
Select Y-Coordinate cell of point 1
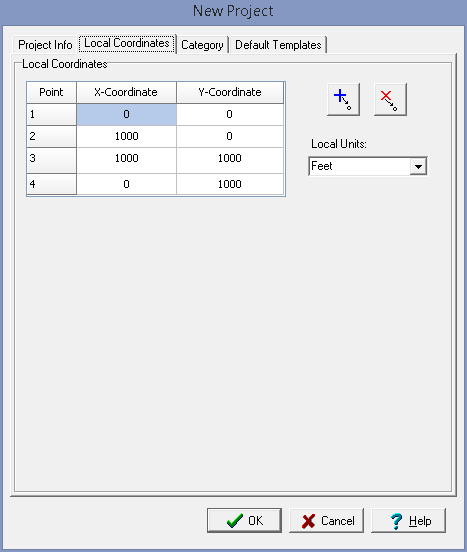[x=229, y=114]
